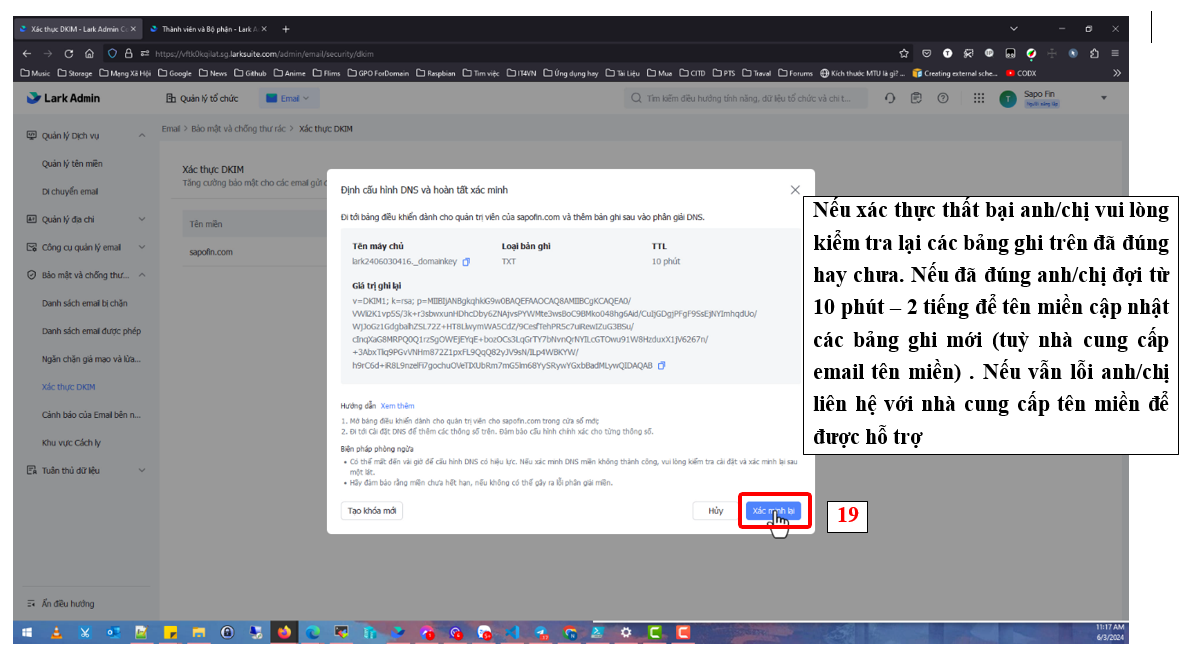Copy the host name lark2406030416._domainkey
The height and width of the screenshot is (659, 1191).
click(x=466, y=262)
